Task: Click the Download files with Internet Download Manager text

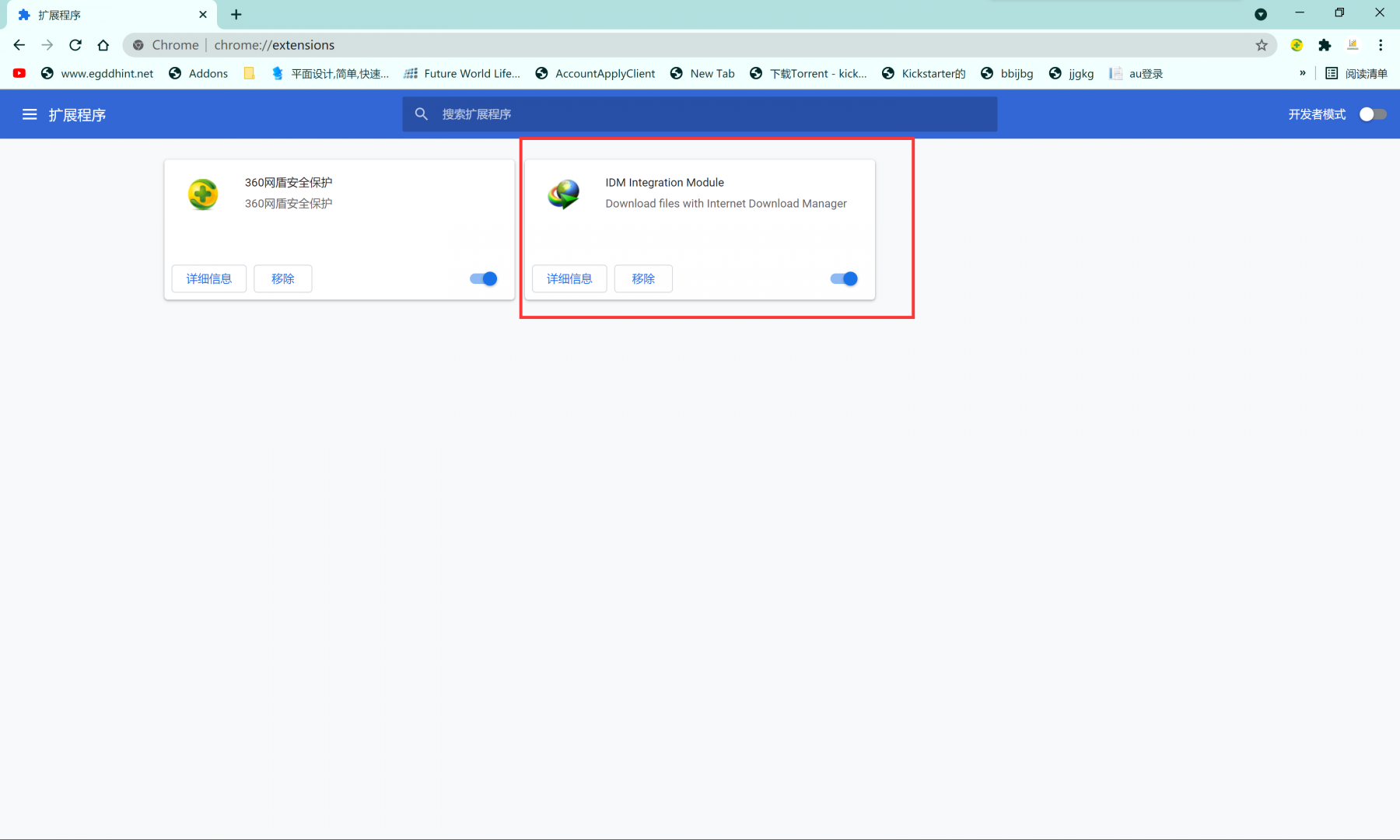Action: 726,203
